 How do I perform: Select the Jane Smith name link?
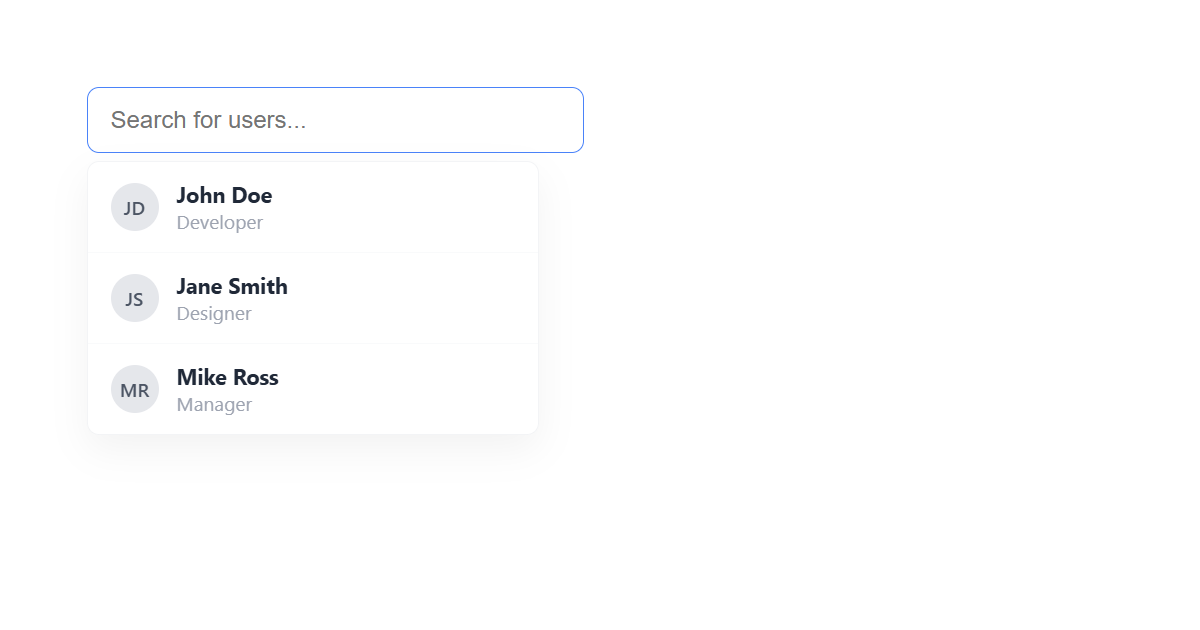[231, 287]
